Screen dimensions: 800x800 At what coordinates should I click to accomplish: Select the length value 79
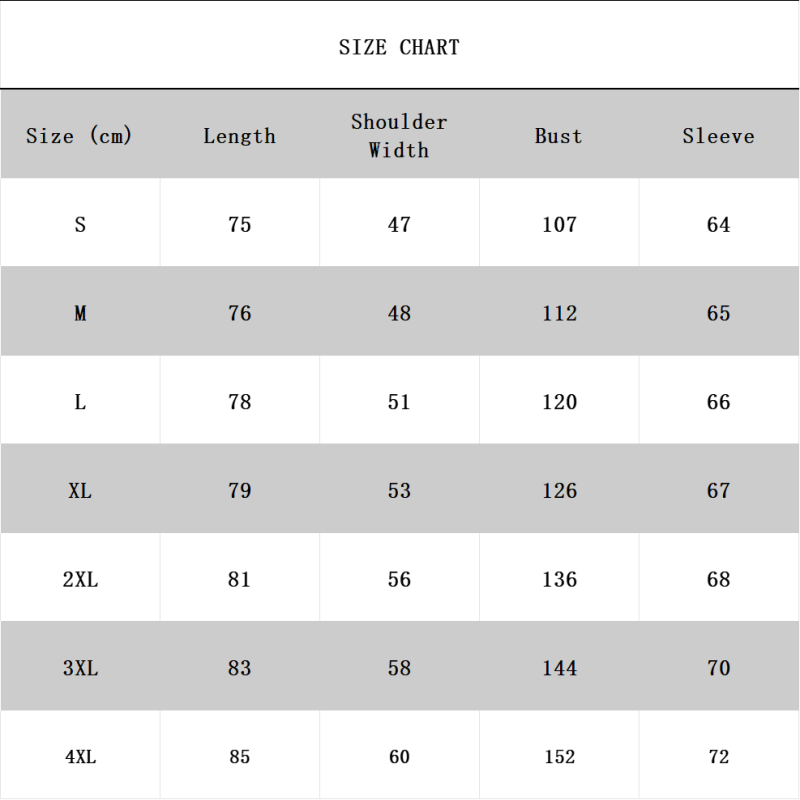239,491
